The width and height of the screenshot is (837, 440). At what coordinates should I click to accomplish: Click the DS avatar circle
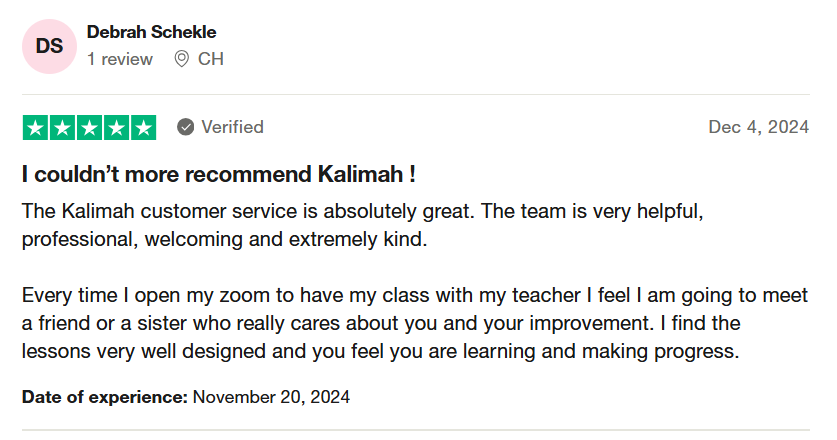tap(49, 46)
